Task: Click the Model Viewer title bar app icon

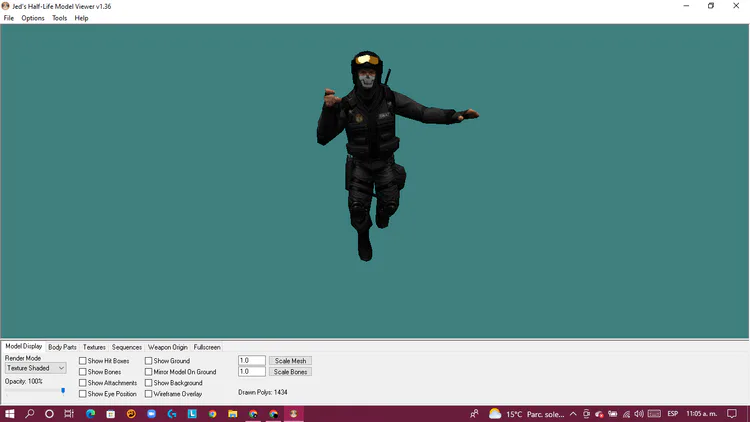Action: click(x=6, y=6)
